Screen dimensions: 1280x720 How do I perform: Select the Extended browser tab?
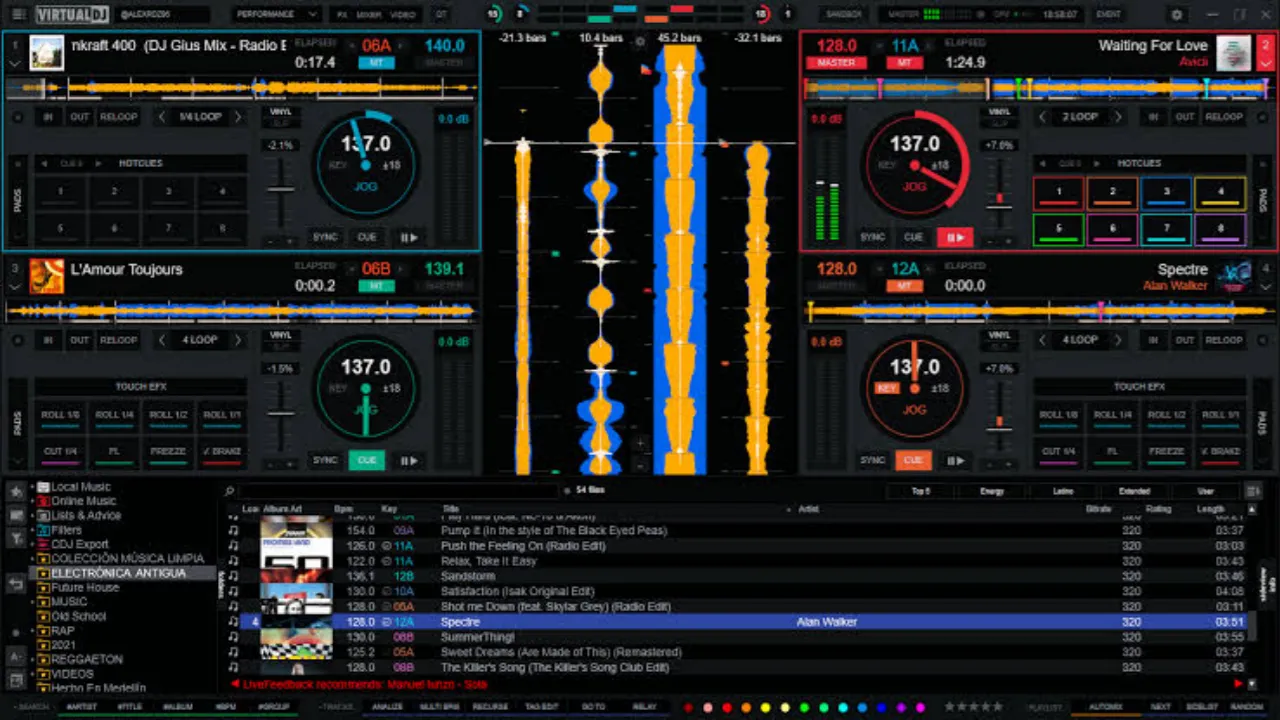coord(1134,491)
